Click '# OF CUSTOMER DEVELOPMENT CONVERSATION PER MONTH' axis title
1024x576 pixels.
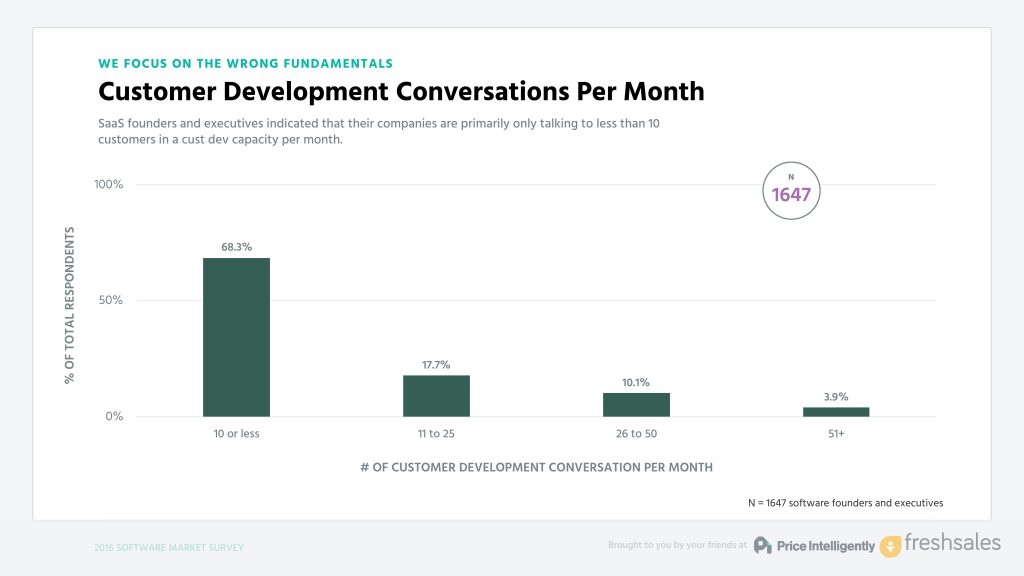[x=537, y=468]
